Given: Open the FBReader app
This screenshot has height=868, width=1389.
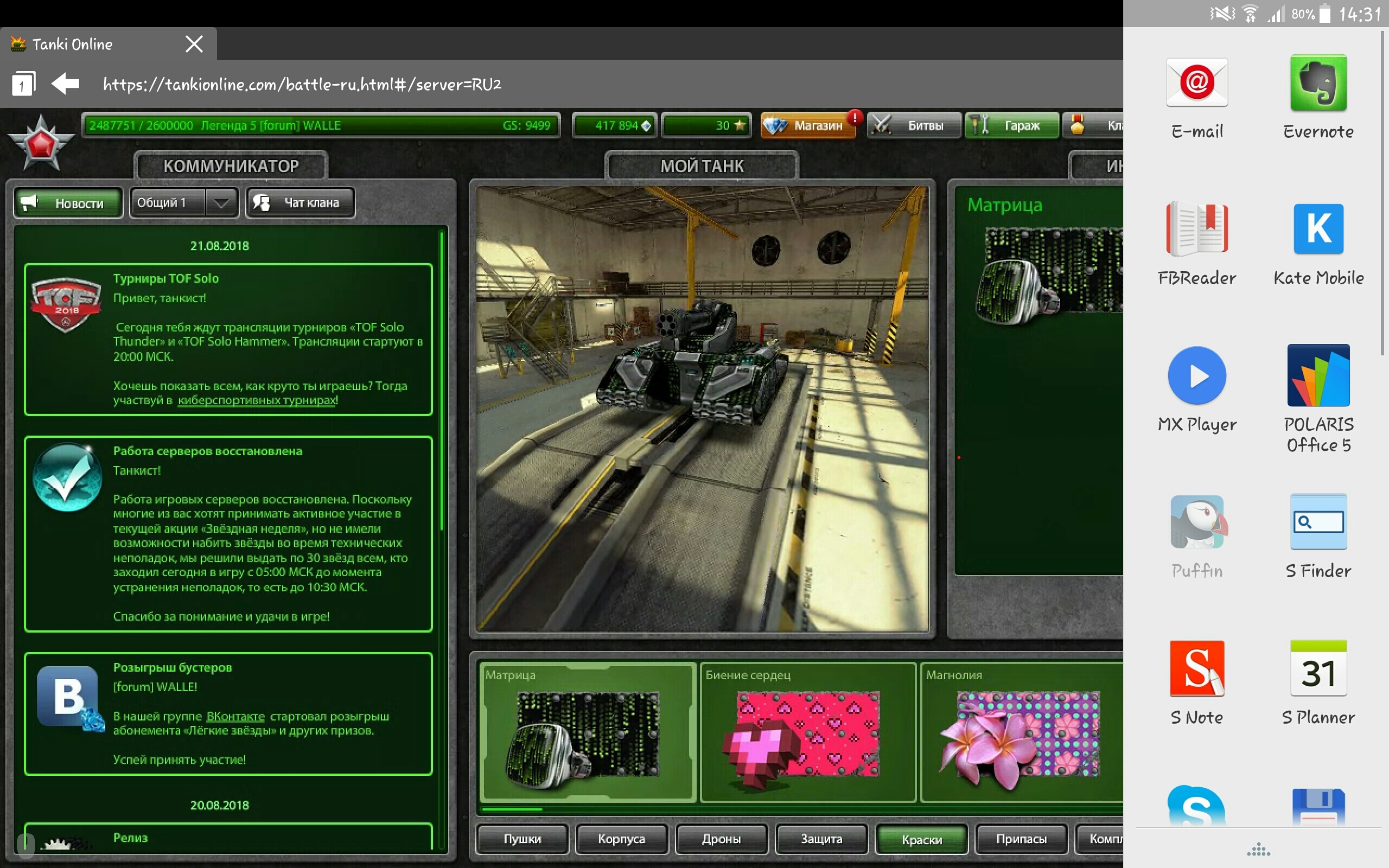Looking at the screenshot, I should click(1197, 244).
